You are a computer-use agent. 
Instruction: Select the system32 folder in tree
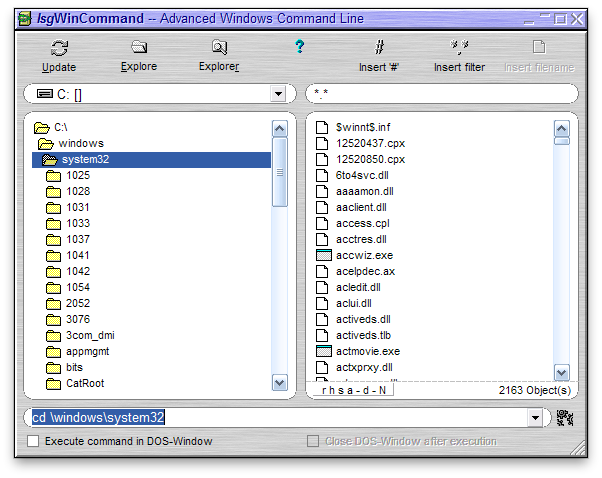tap(151, 160)
